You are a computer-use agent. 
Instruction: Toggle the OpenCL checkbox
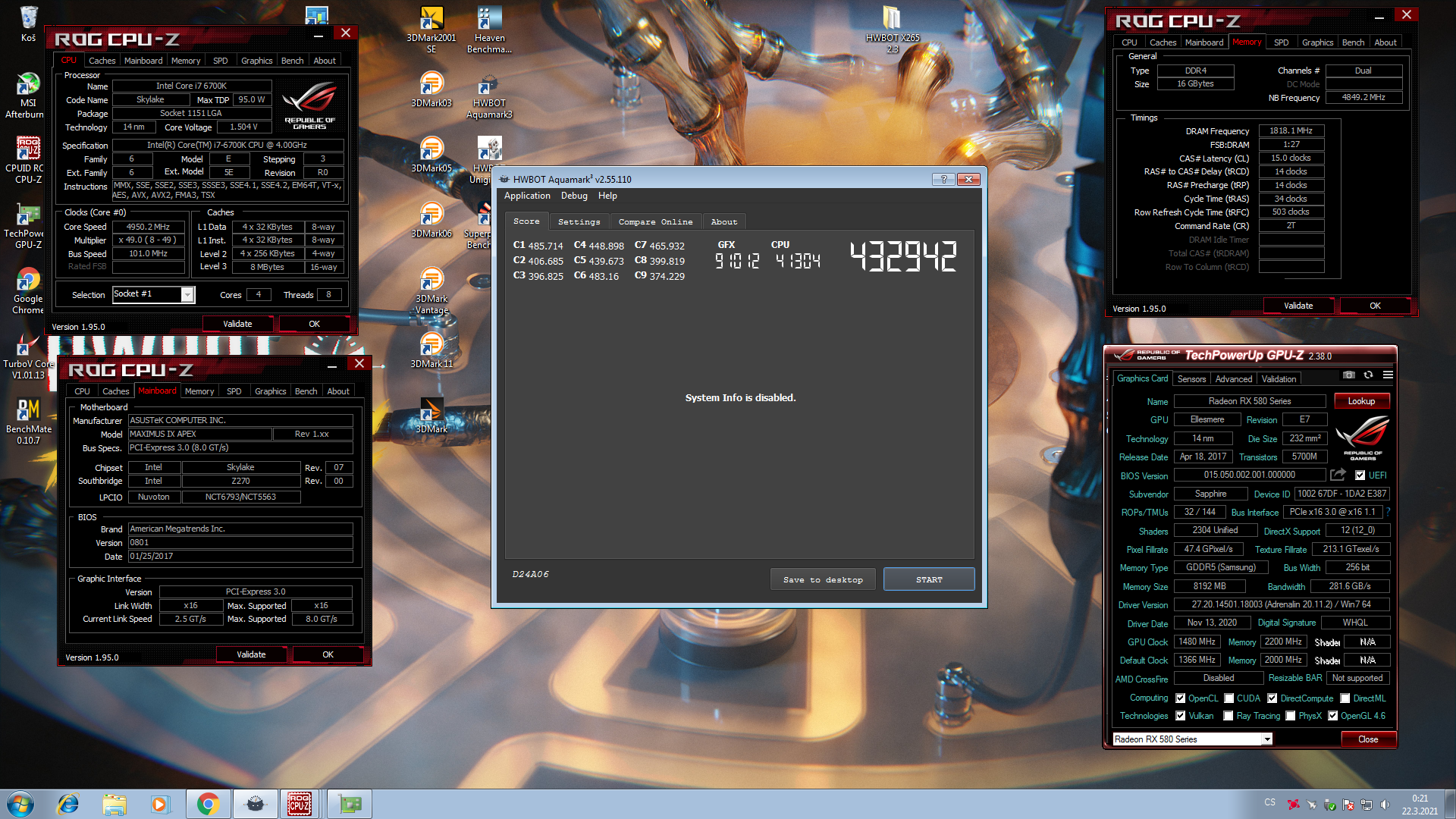tap(1180, 698)
